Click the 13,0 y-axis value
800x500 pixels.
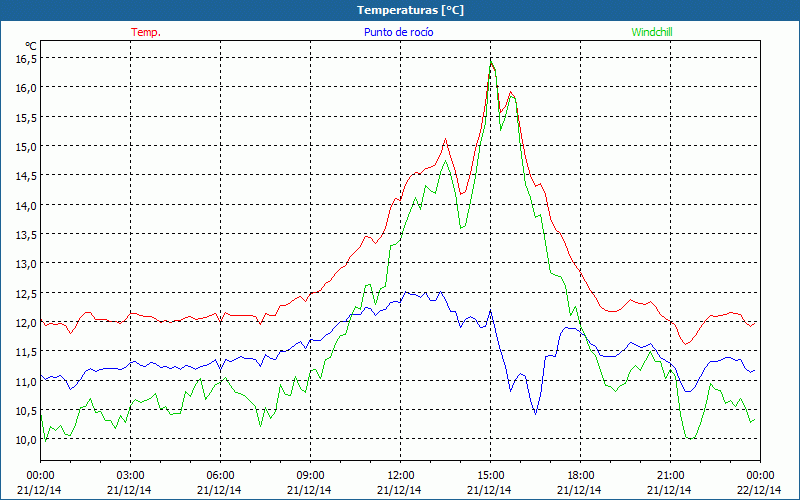click(27, 264)
